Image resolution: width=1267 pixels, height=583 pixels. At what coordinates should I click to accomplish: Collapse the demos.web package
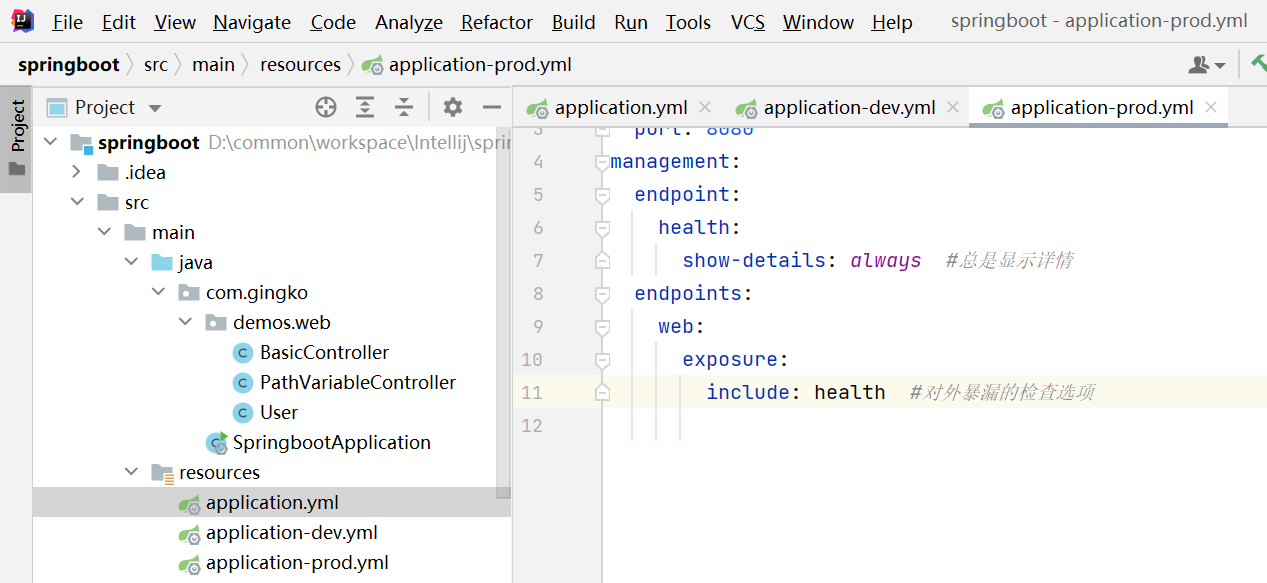[x=185, y=322]
